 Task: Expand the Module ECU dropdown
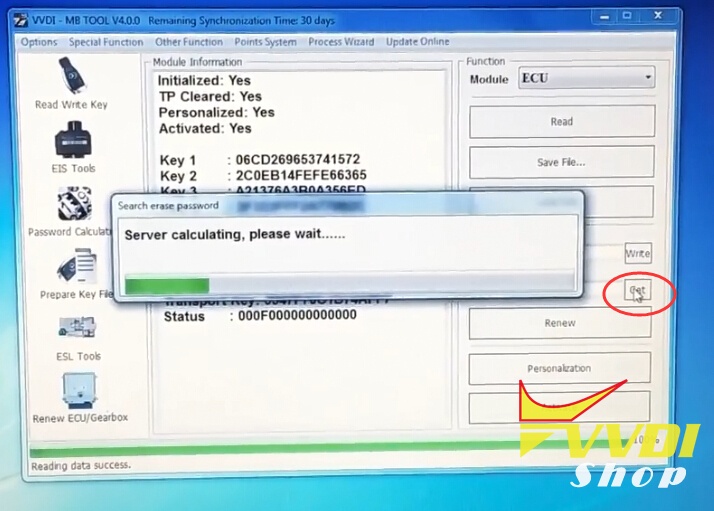(586, 78)
